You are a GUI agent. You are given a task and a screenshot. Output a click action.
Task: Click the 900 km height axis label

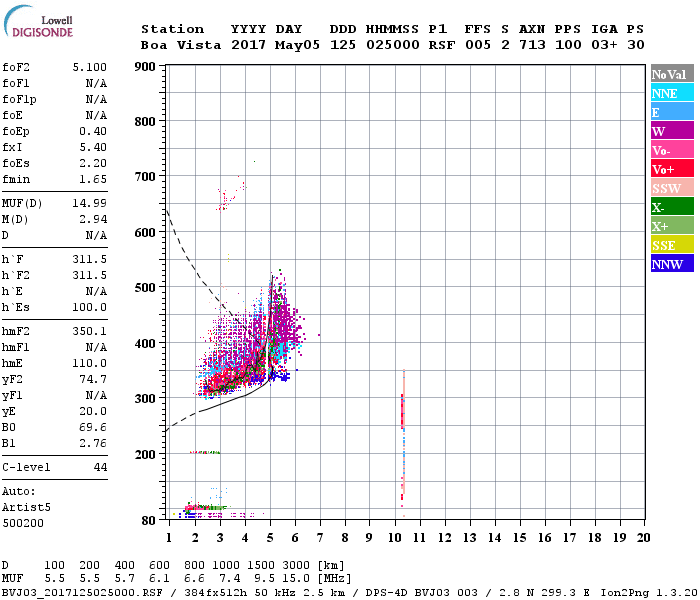coord(145,67)
